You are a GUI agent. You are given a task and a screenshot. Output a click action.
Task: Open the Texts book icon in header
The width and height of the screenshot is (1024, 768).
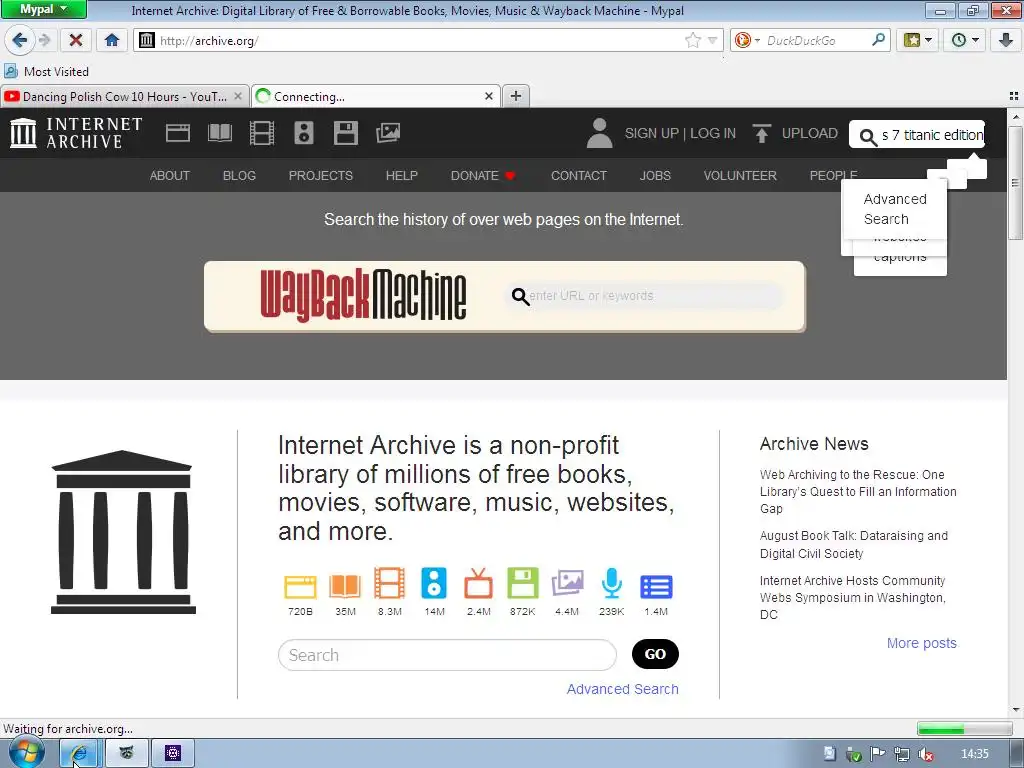coord(219,133)
